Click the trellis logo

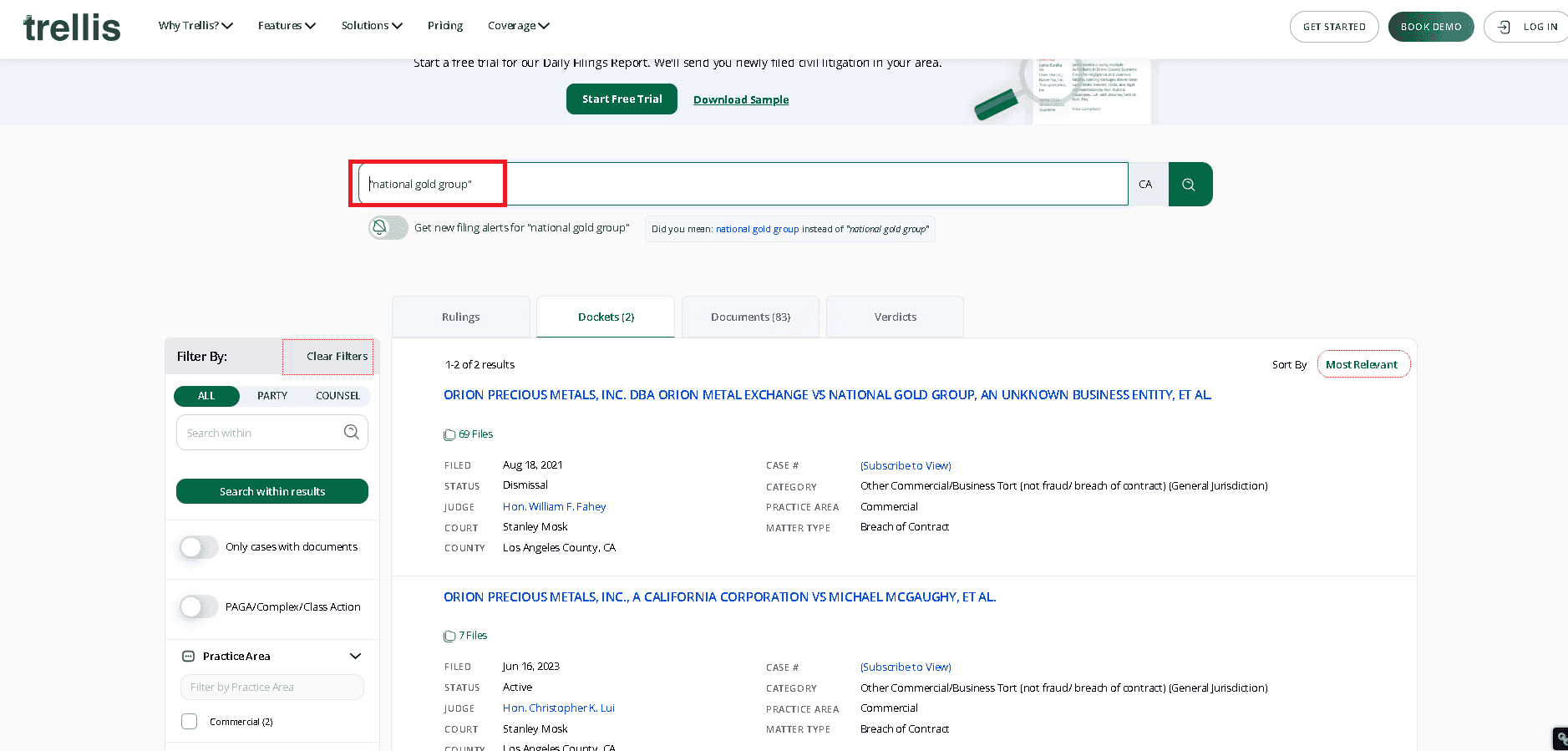pos(72,28)
